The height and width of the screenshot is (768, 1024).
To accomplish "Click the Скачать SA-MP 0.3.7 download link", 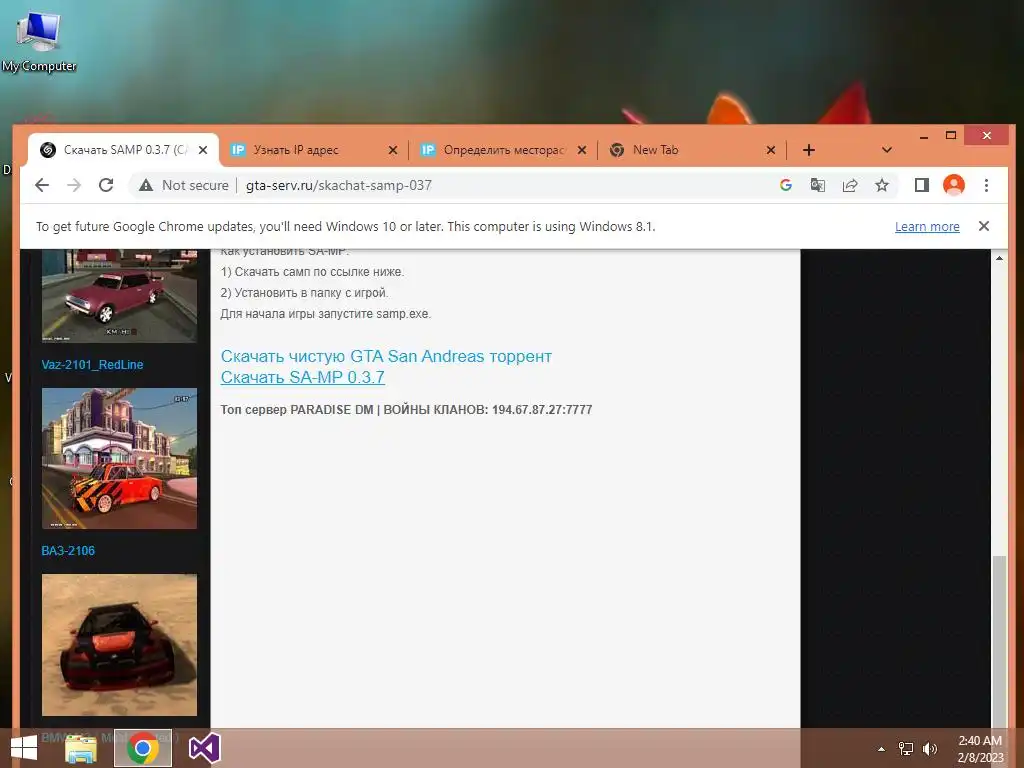I will click(x=302, y=377).
